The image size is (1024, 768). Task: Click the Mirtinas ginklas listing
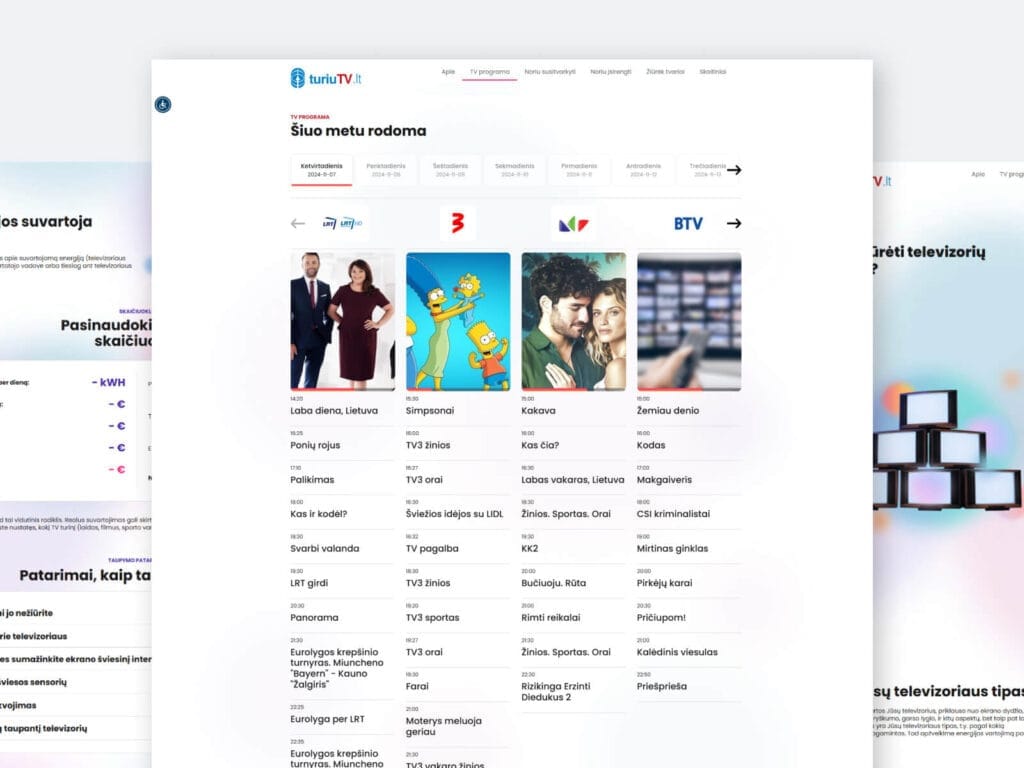tap(673, 549)
